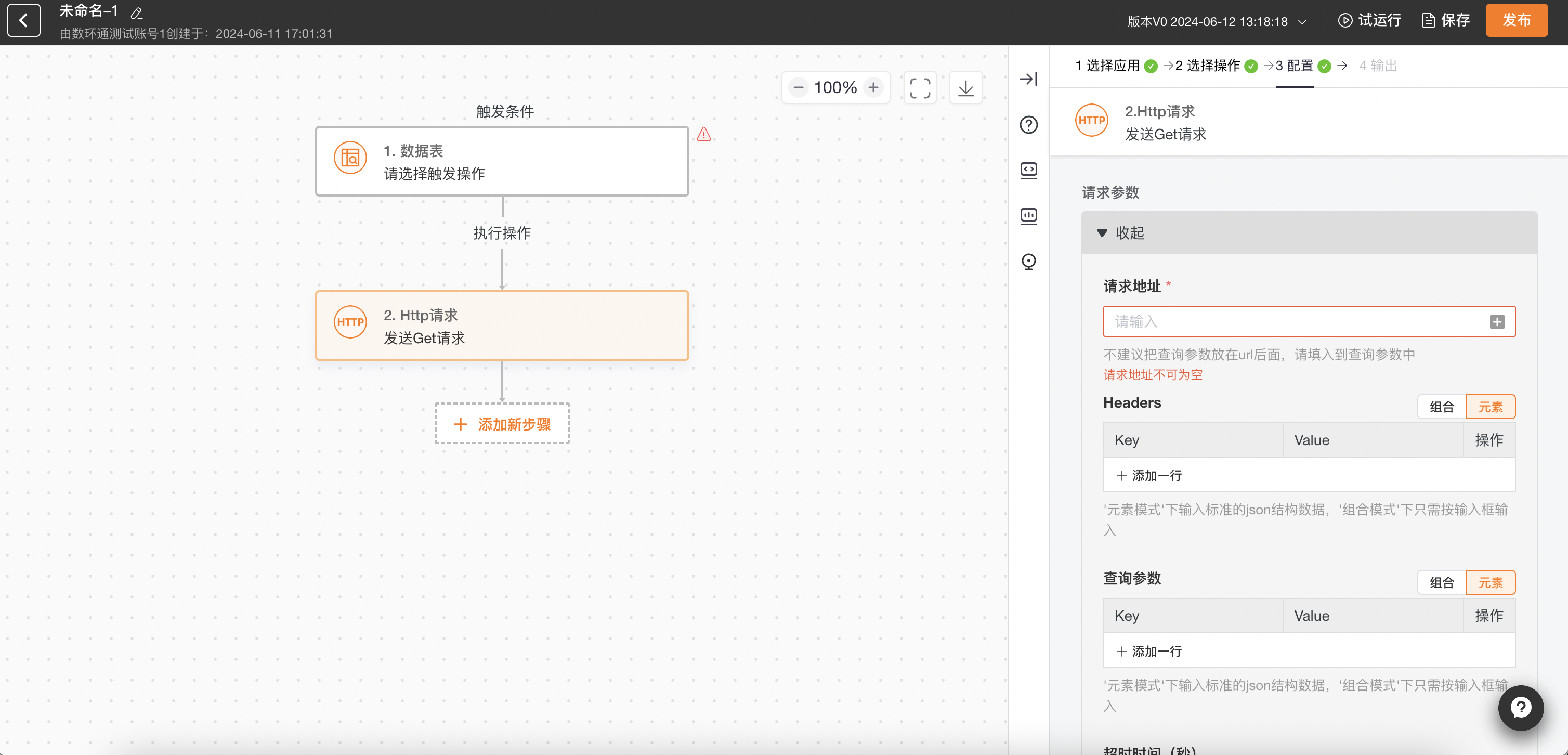Add a row to the Headers table
The image size is (1568, 755).
(1149, 476)
